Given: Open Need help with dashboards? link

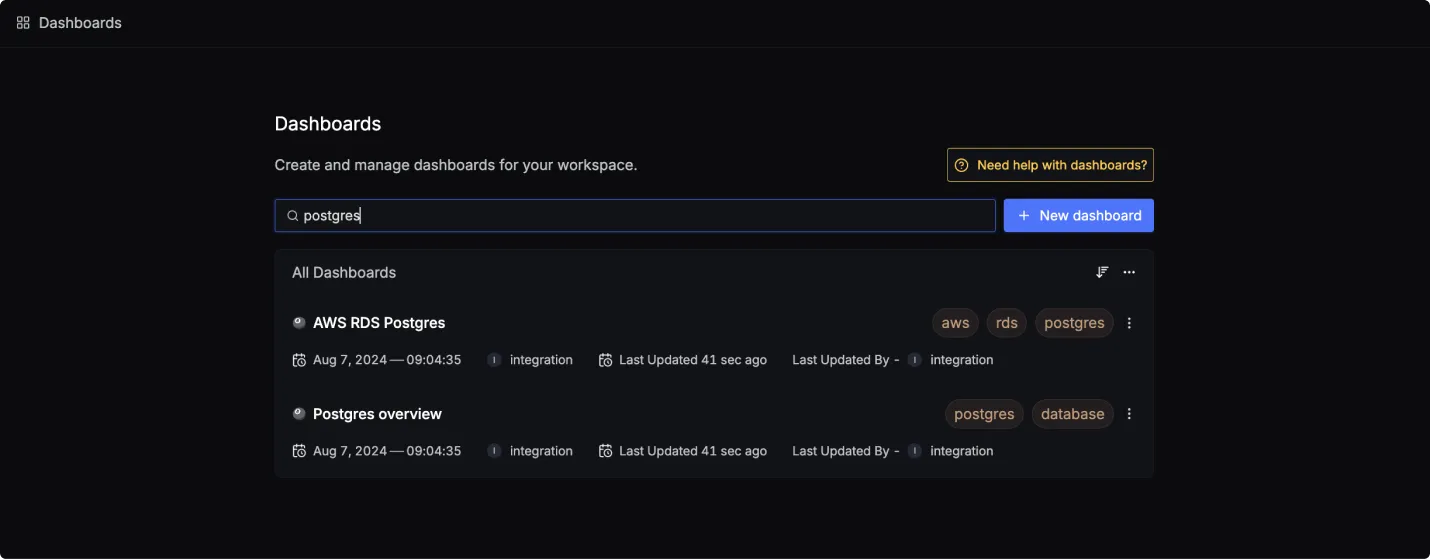Looking at the screenshot, I should [1050, 165].
